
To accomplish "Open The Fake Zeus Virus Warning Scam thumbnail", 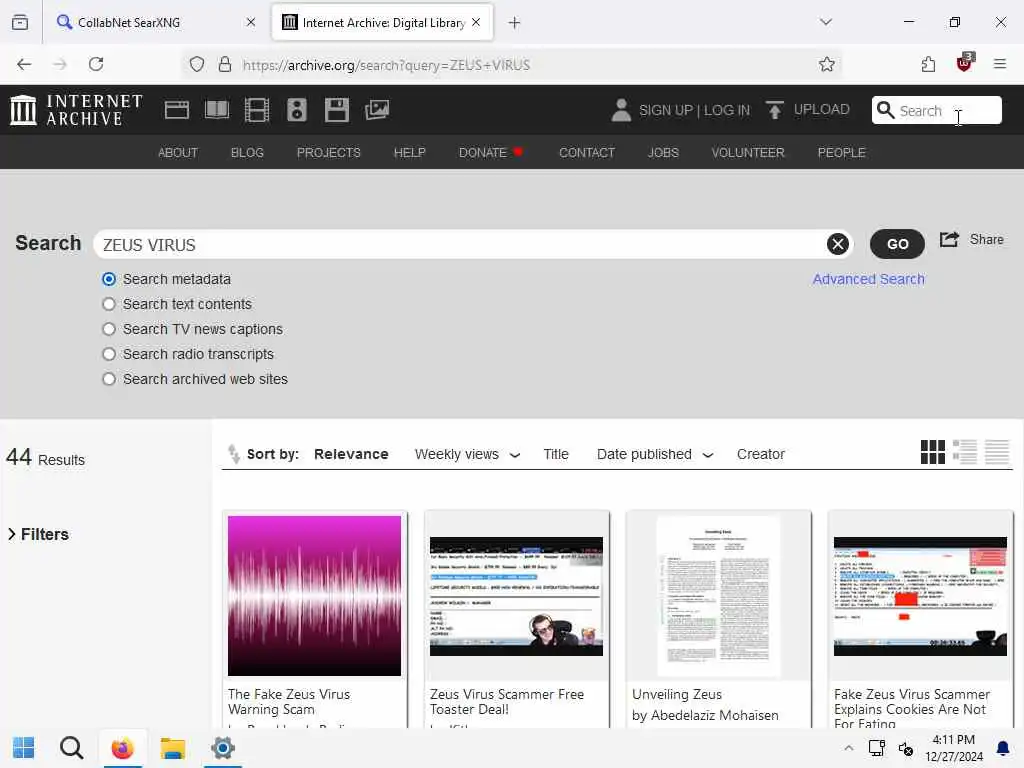I will point(314,596).
